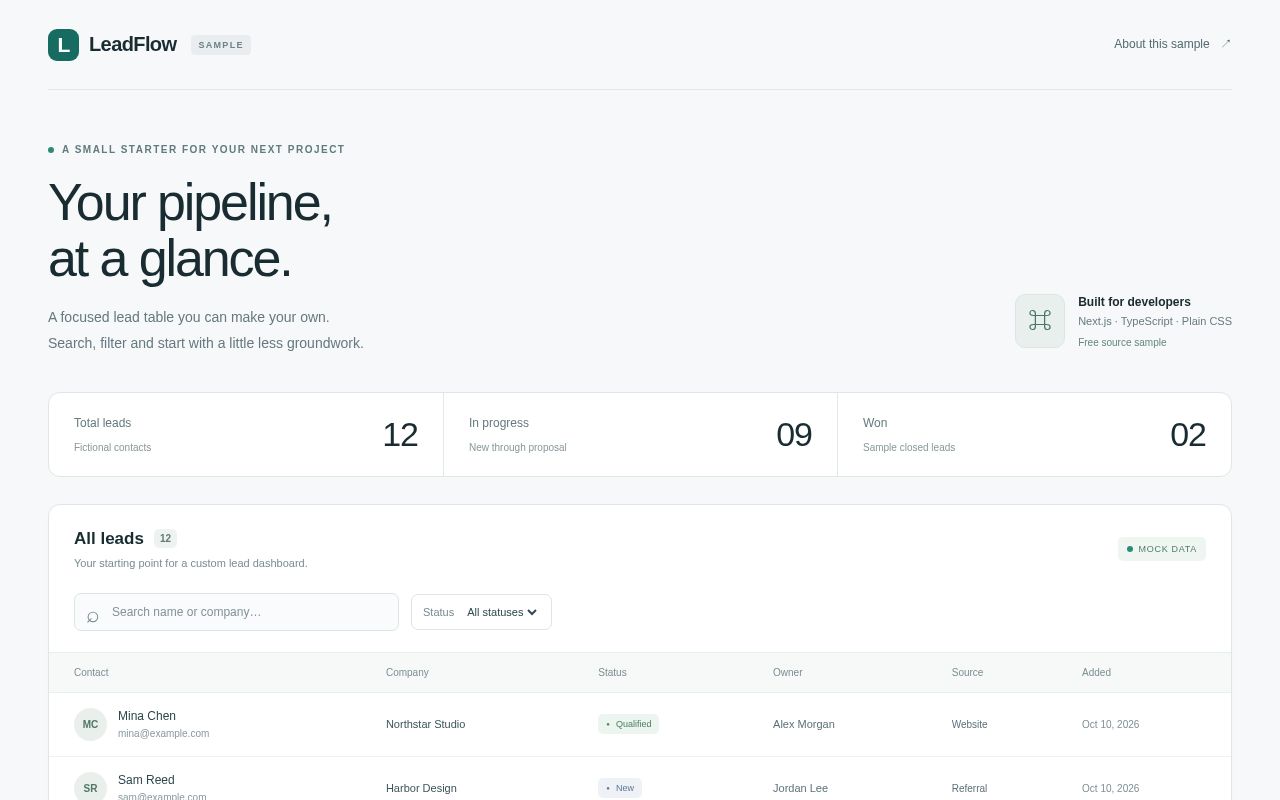The width and height of the screenshot is (1280, 800).
Task: Click Mina Chen's MC avatar
Action: pos(90,724)
